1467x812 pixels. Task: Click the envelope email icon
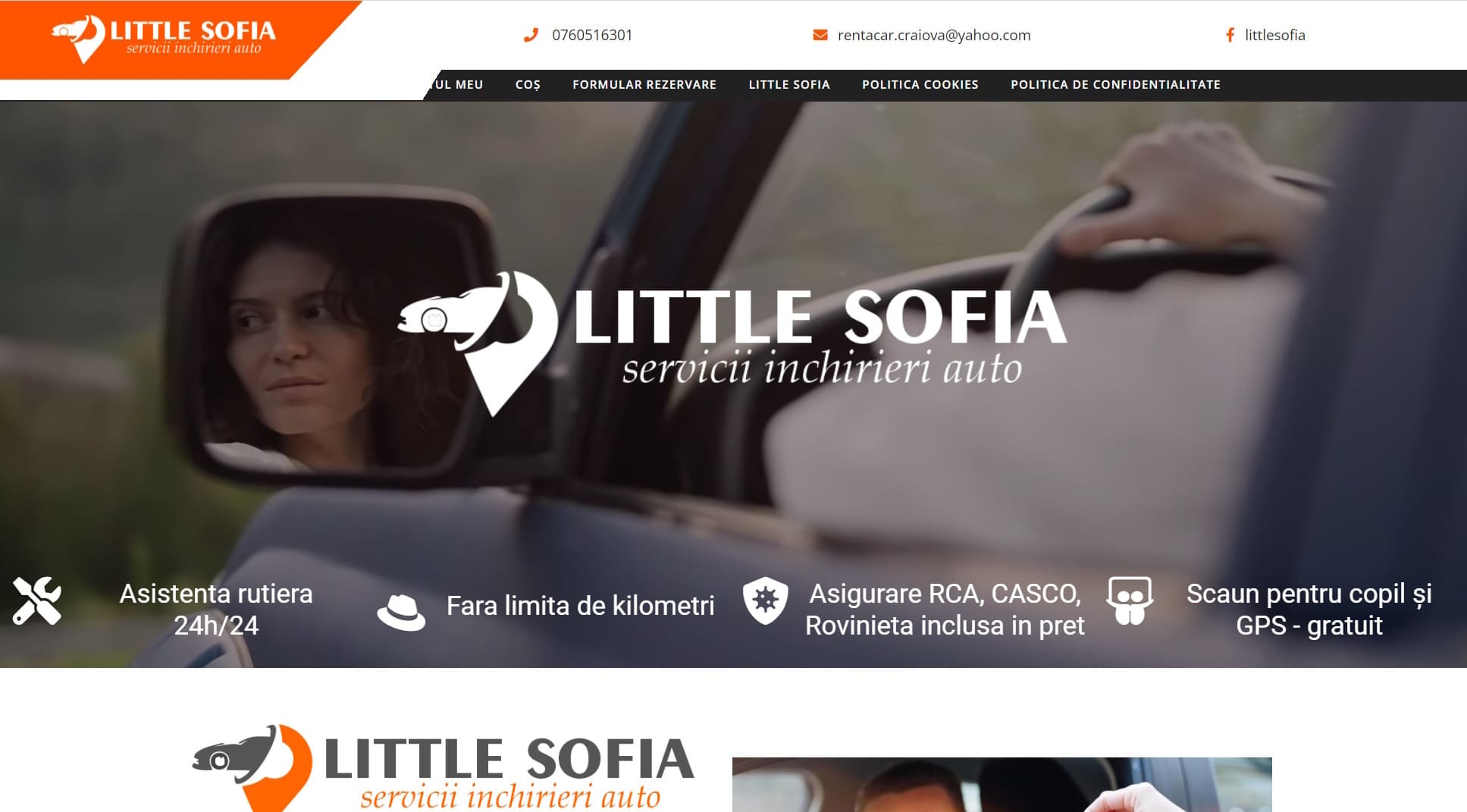point(820,35)
